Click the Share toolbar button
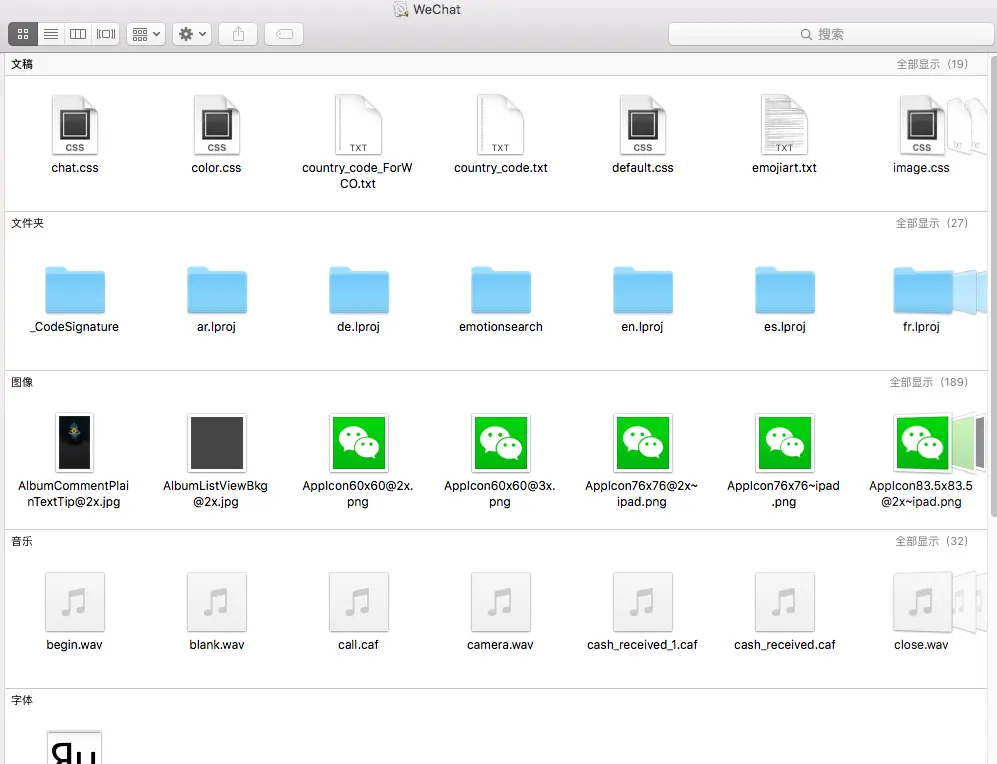Screen dimensions: 997x764 click(x=238, y=34)
